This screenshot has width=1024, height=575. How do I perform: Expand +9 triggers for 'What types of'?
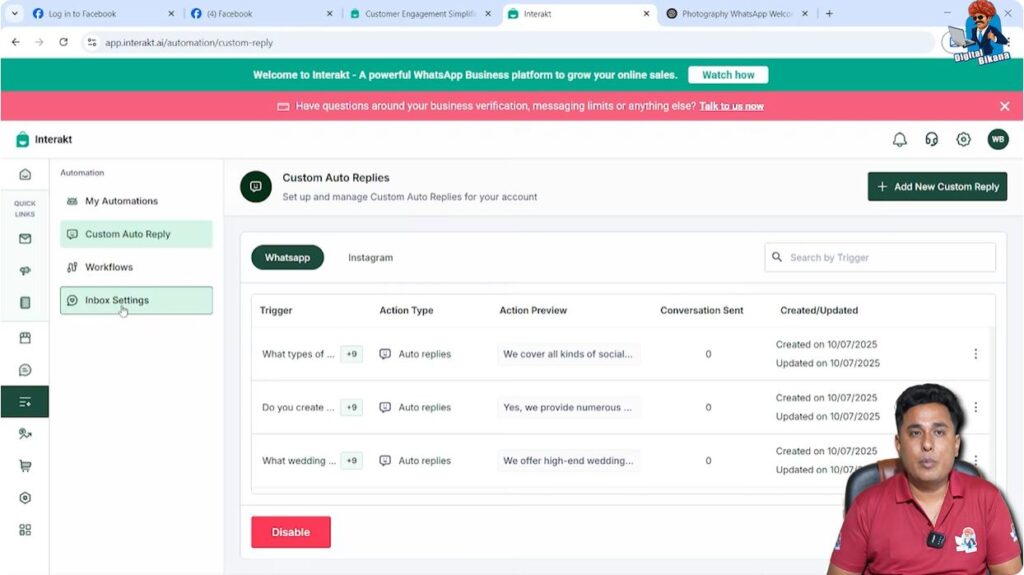click(x=351, y=354)
